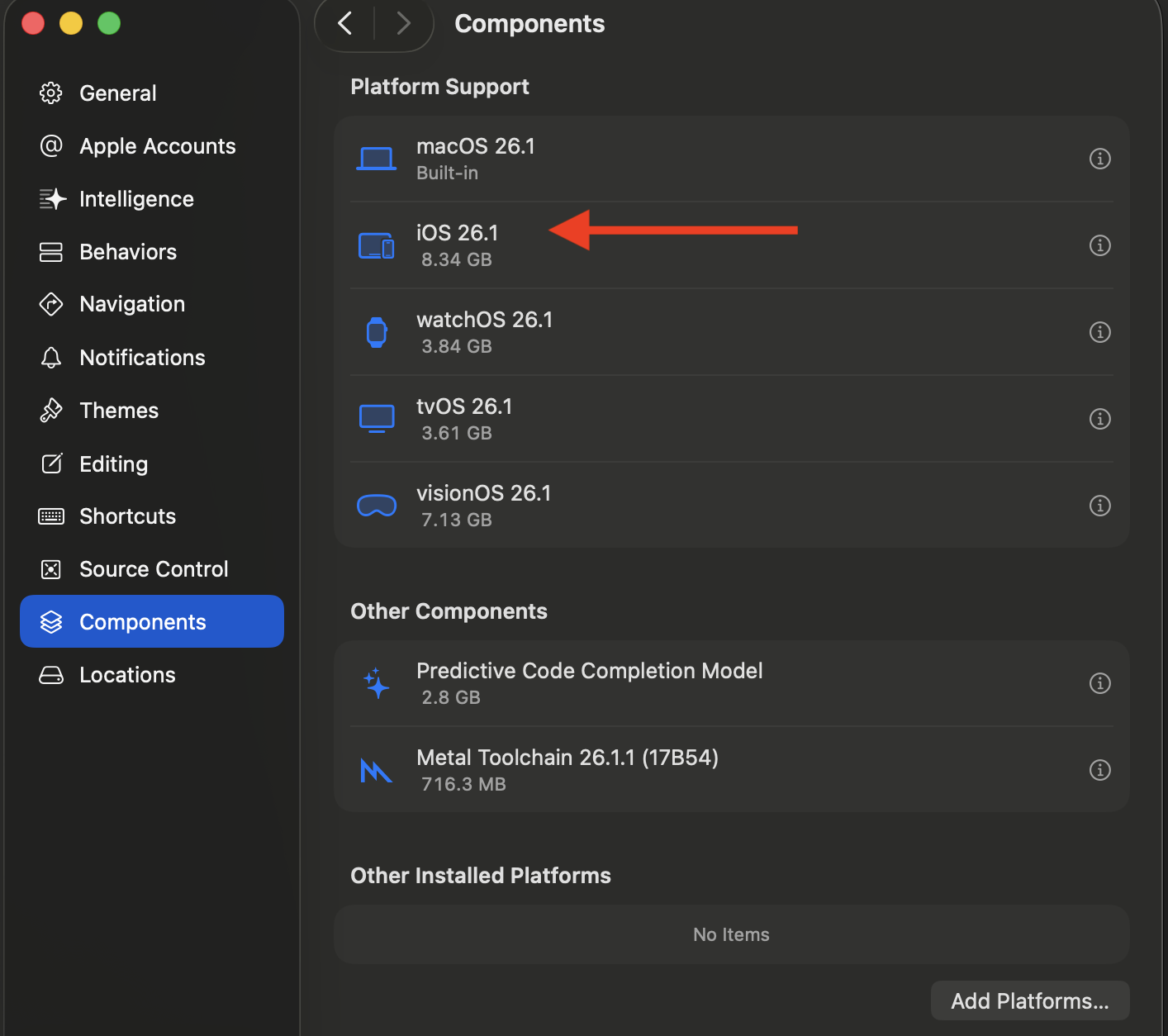The image size is (1168, 1036).
Task: Show info for Predictive Code Completion Model
Action: tap(1099, 683)
